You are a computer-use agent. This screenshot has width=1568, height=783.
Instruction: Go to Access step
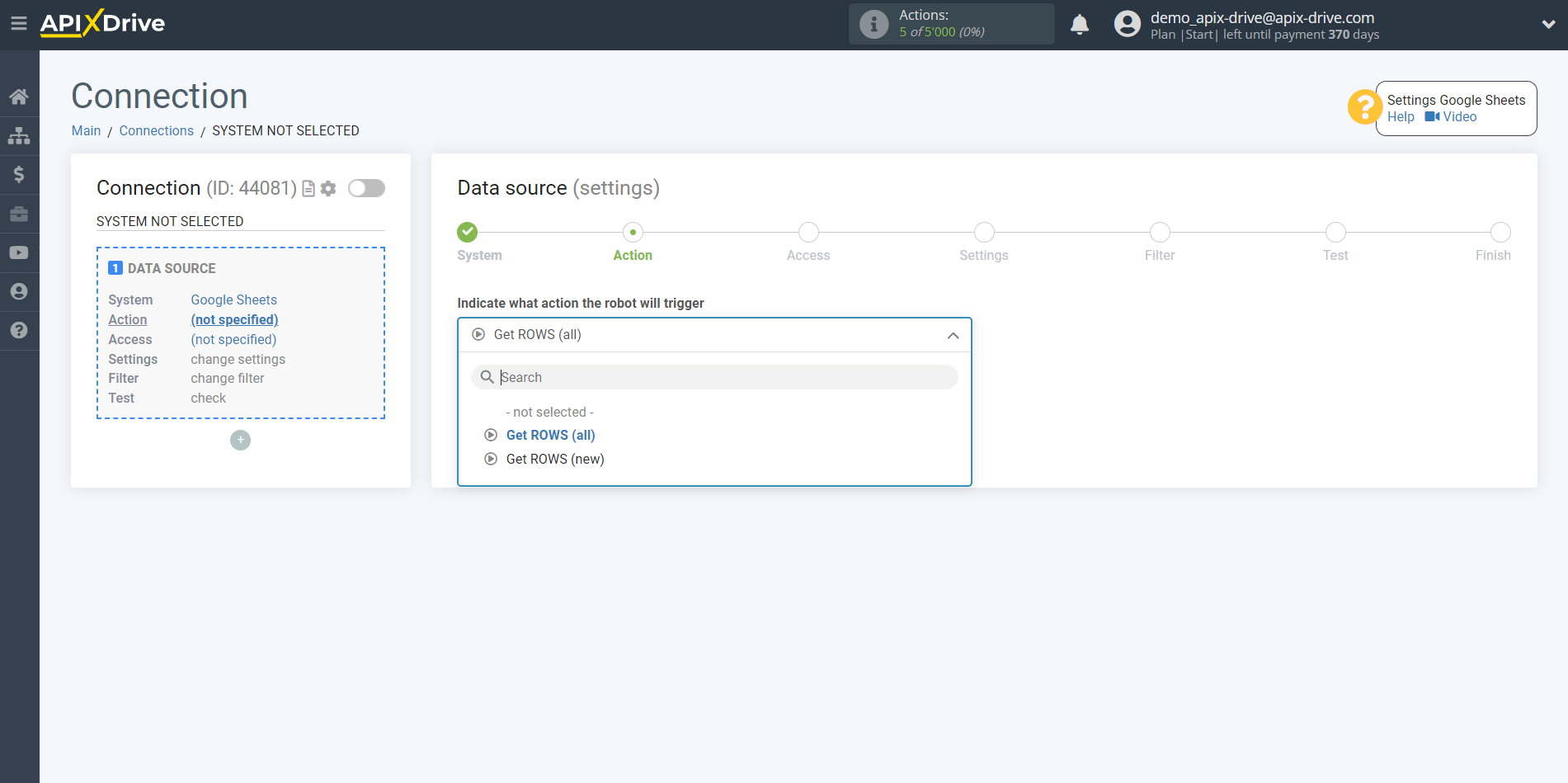point(808,233)
